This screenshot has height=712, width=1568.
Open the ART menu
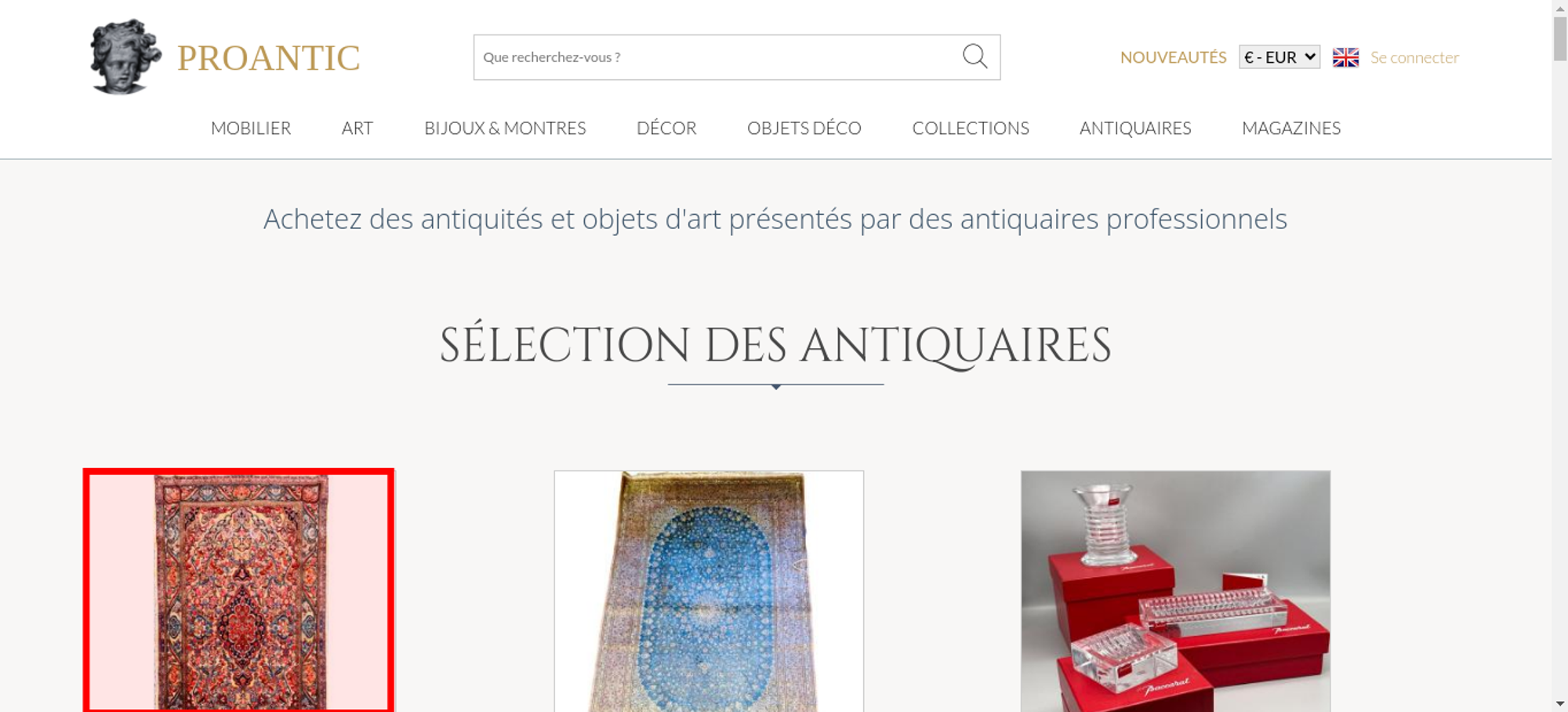[358, 128]
